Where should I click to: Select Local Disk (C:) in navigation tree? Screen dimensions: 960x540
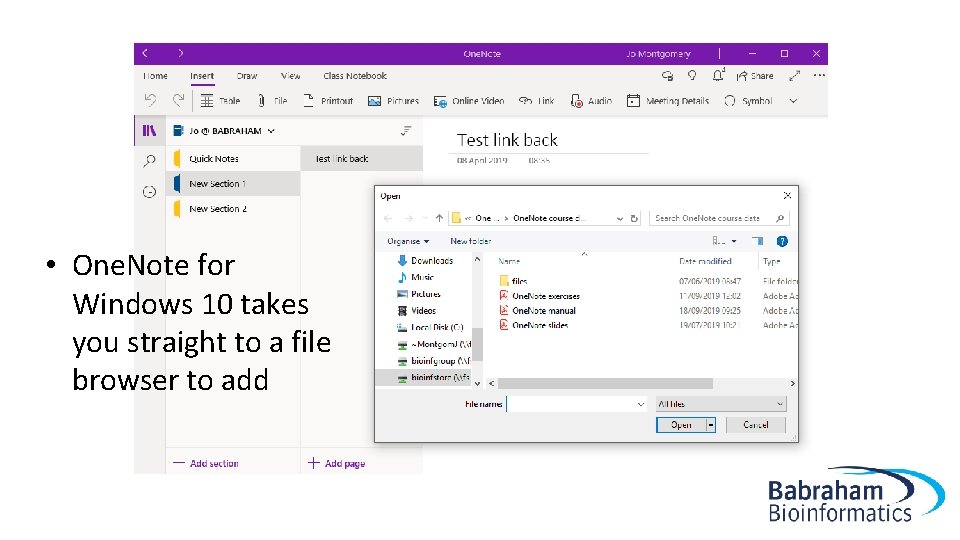430,328
